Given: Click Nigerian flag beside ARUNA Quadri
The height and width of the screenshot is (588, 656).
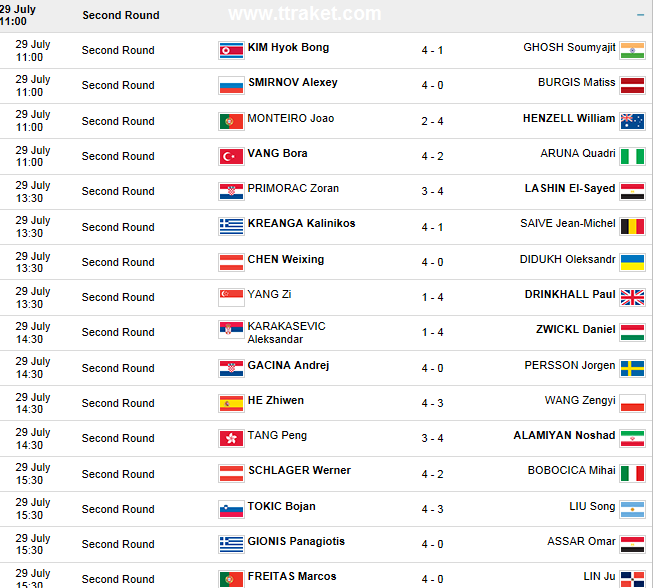Looking at the screenshot, I should pos(632,156).
